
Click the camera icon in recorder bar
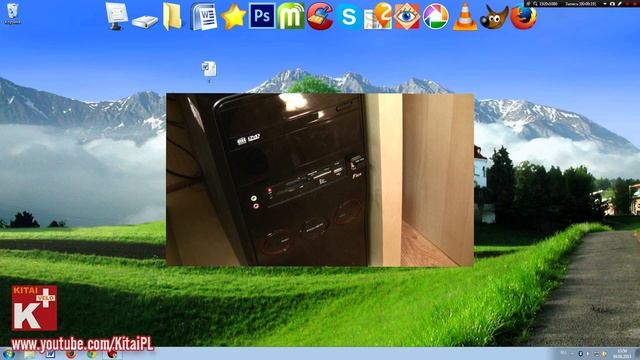click(612, 4)
